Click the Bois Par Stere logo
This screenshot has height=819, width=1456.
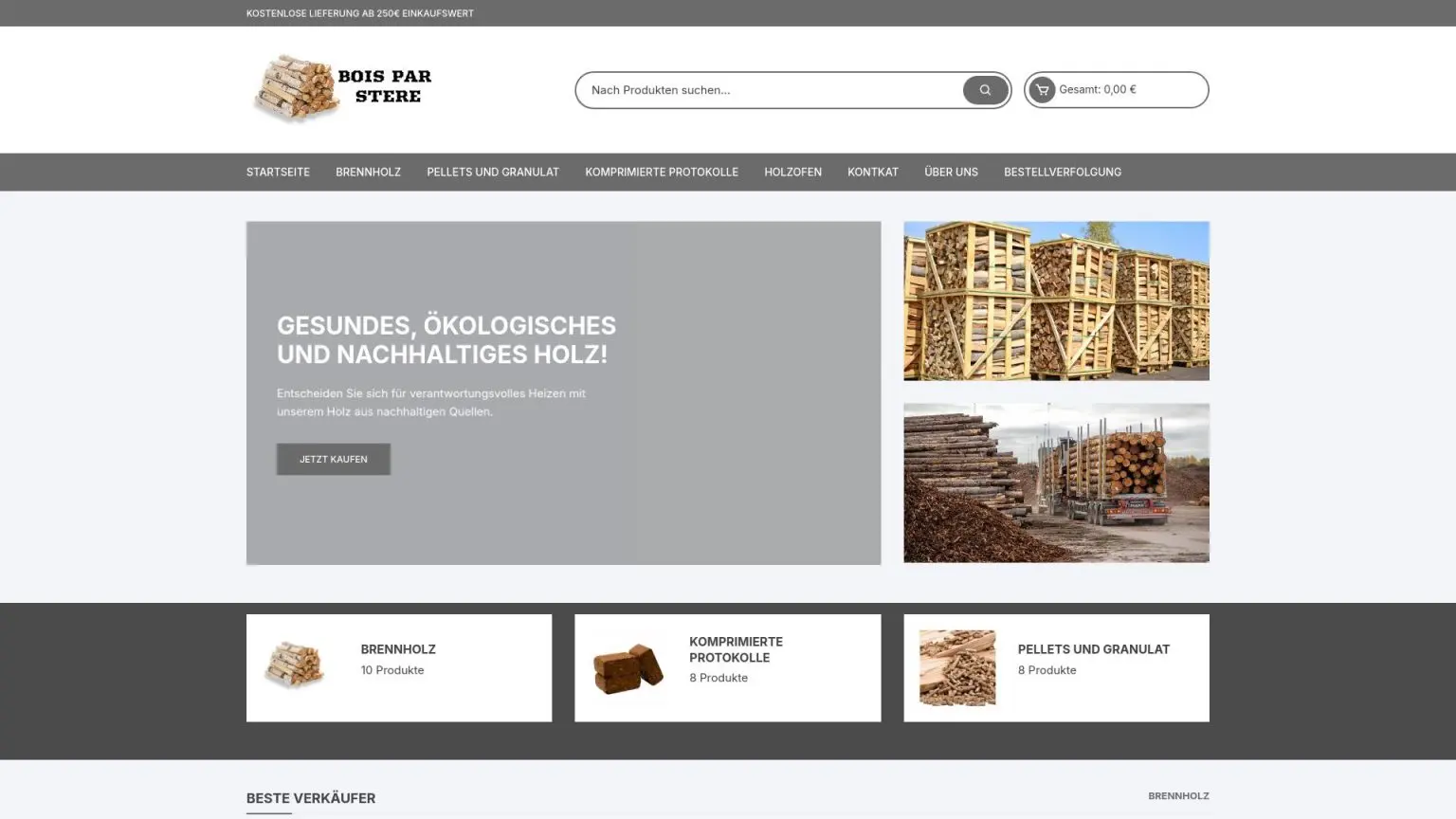[x=342, y=89]
